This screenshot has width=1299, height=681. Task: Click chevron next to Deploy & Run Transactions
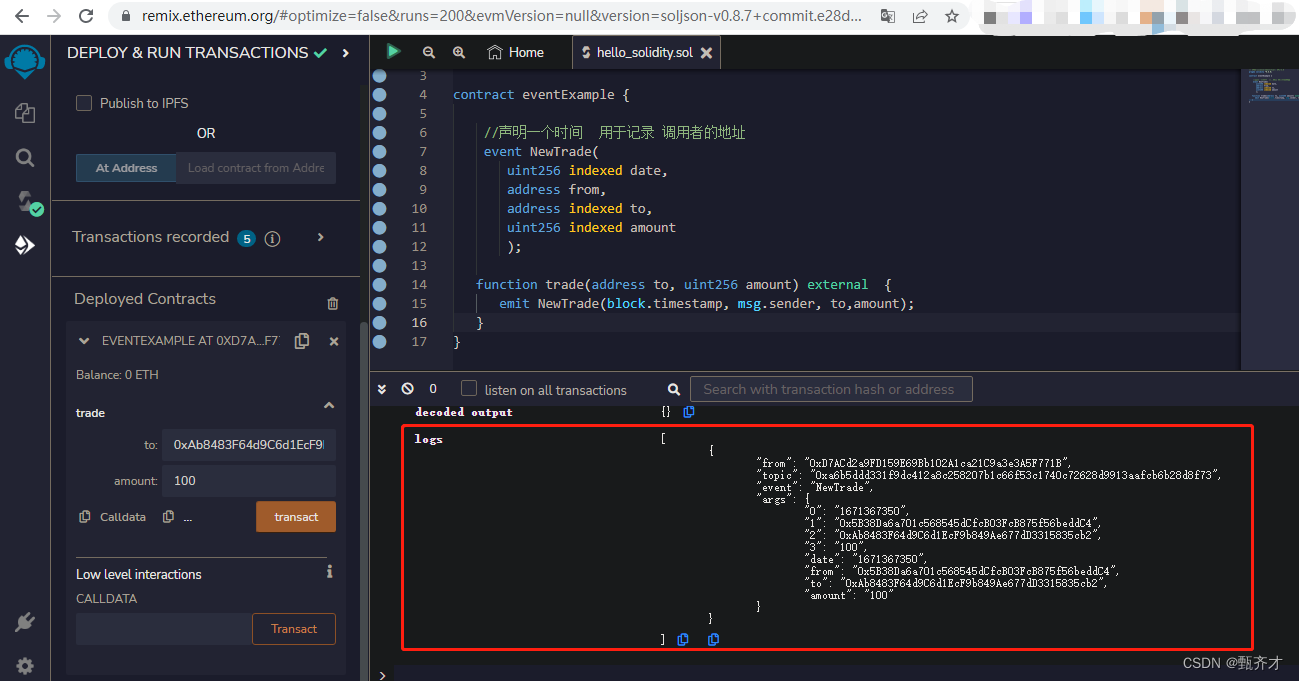coord(345,53)
